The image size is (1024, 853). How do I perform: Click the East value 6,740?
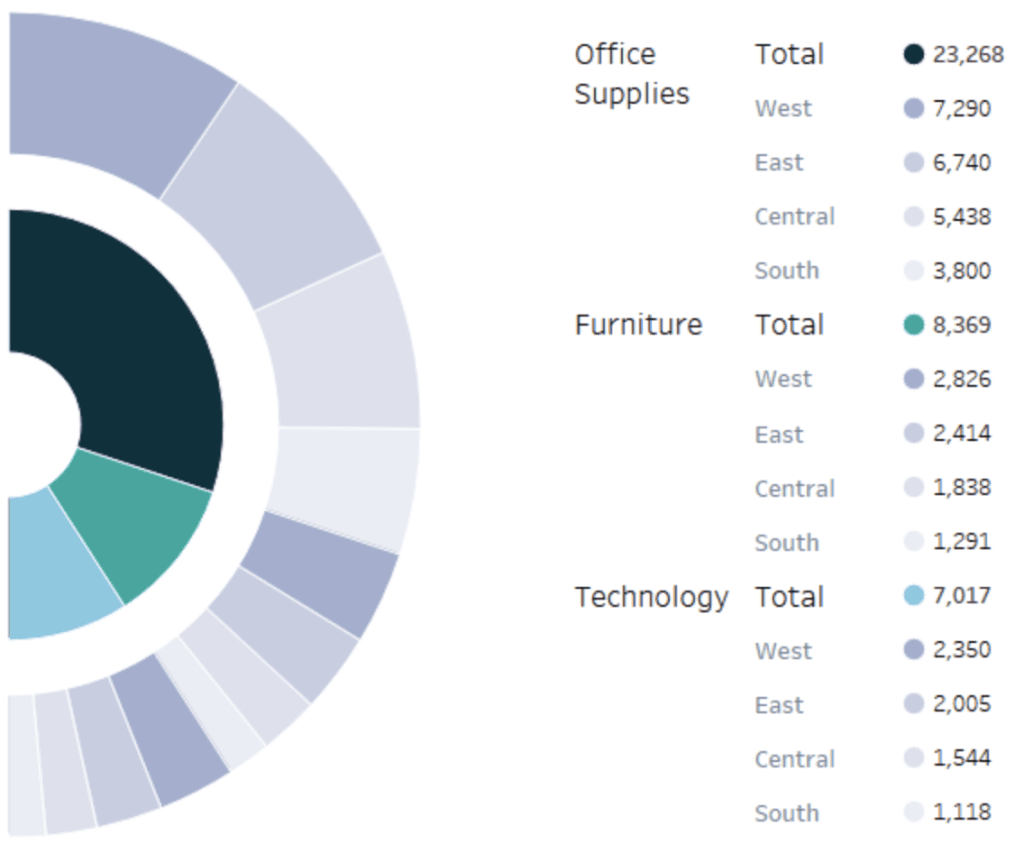pyautogui.click(x=961, y=163)
